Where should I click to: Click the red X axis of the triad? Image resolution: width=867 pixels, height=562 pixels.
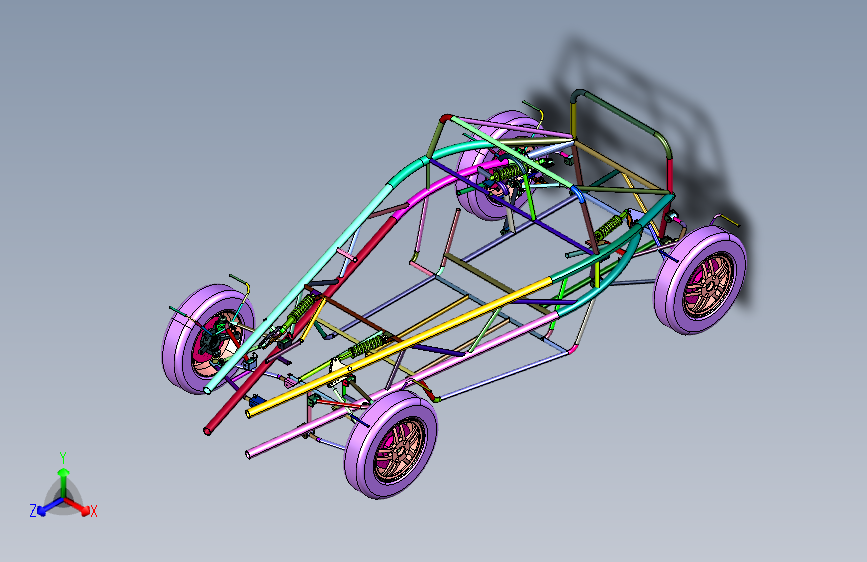78,506
